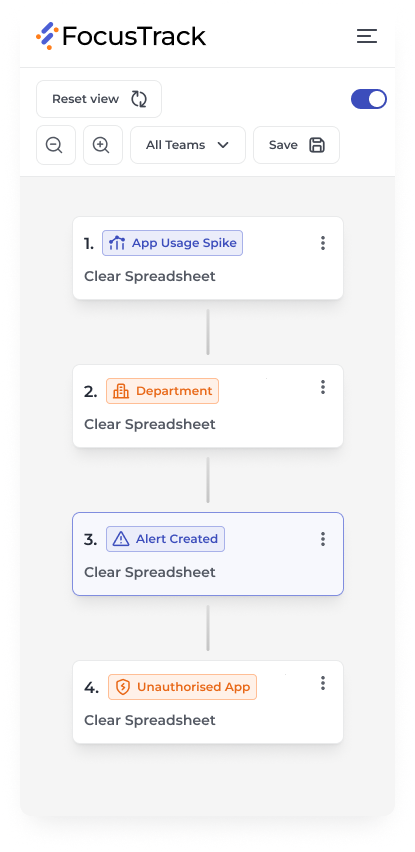Image resolution: width=415 pixels, height=852 pixels.
Task: Click the zoom in magnifier icon
Action: [x=102, y=145]
